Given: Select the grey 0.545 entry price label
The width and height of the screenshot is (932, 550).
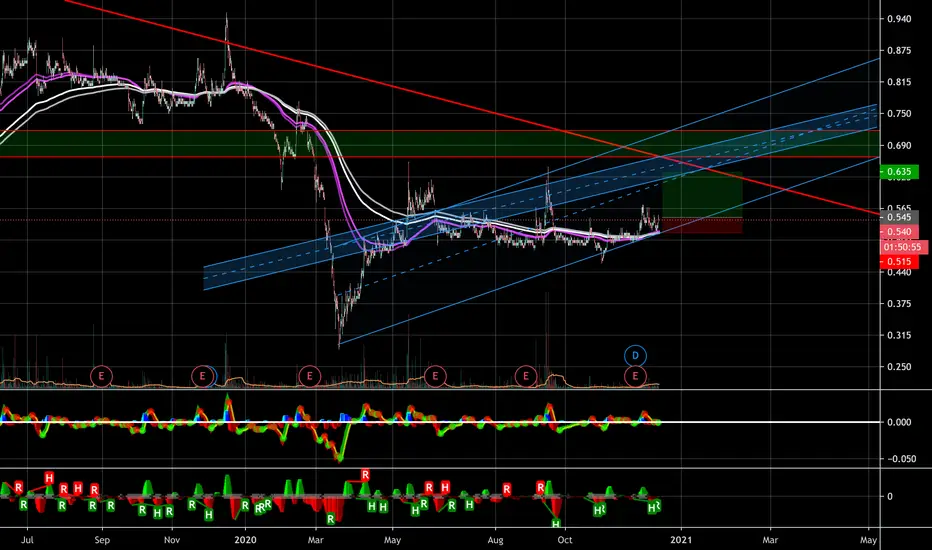Looking at the screenshot, I should [x=899, y=217].
